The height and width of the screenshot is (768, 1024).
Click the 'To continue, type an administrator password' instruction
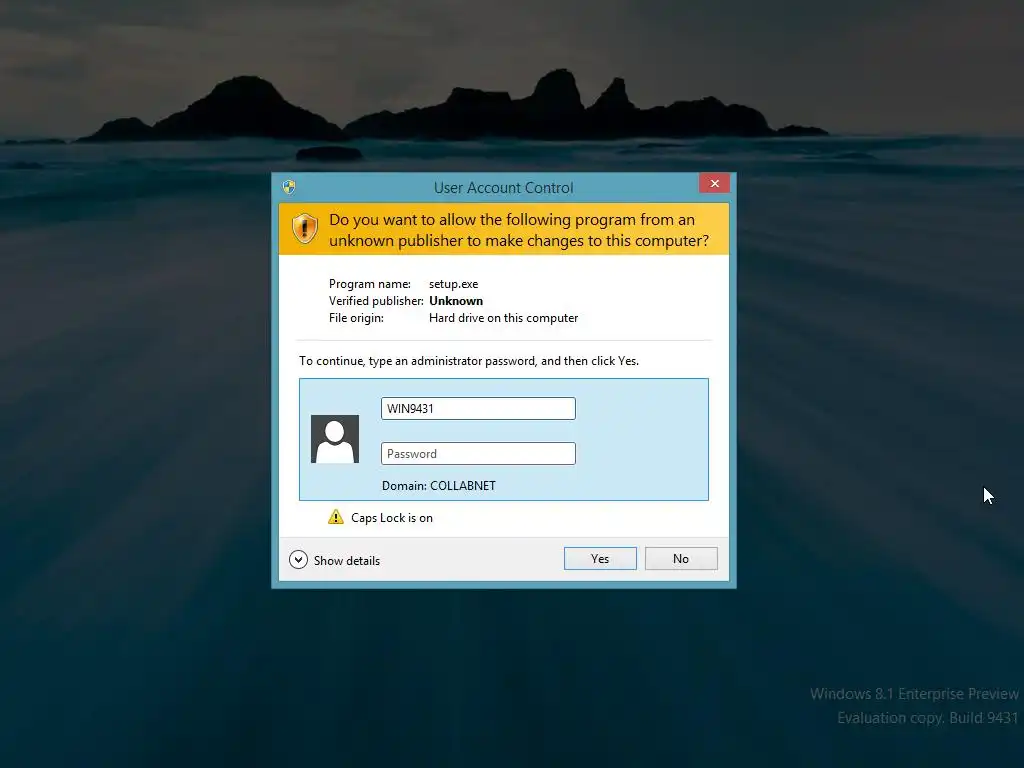(469, 361)
